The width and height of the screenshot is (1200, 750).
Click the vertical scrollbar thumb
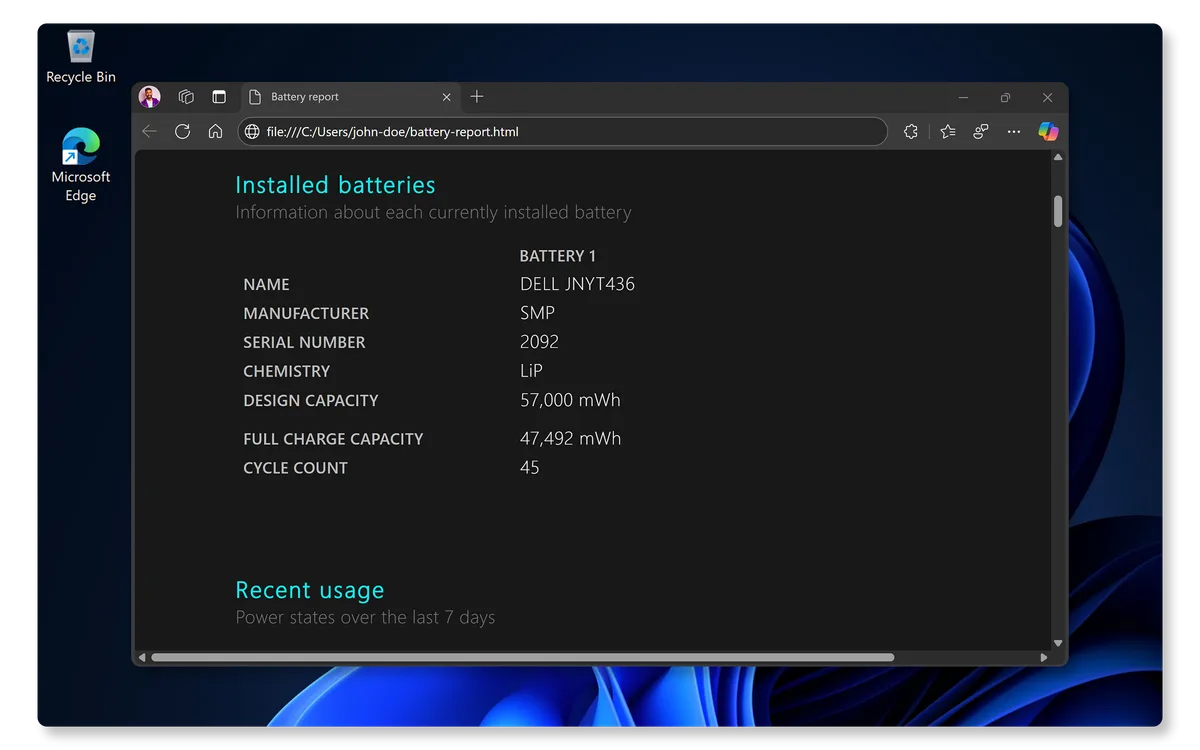click(x=1058, y=211)
